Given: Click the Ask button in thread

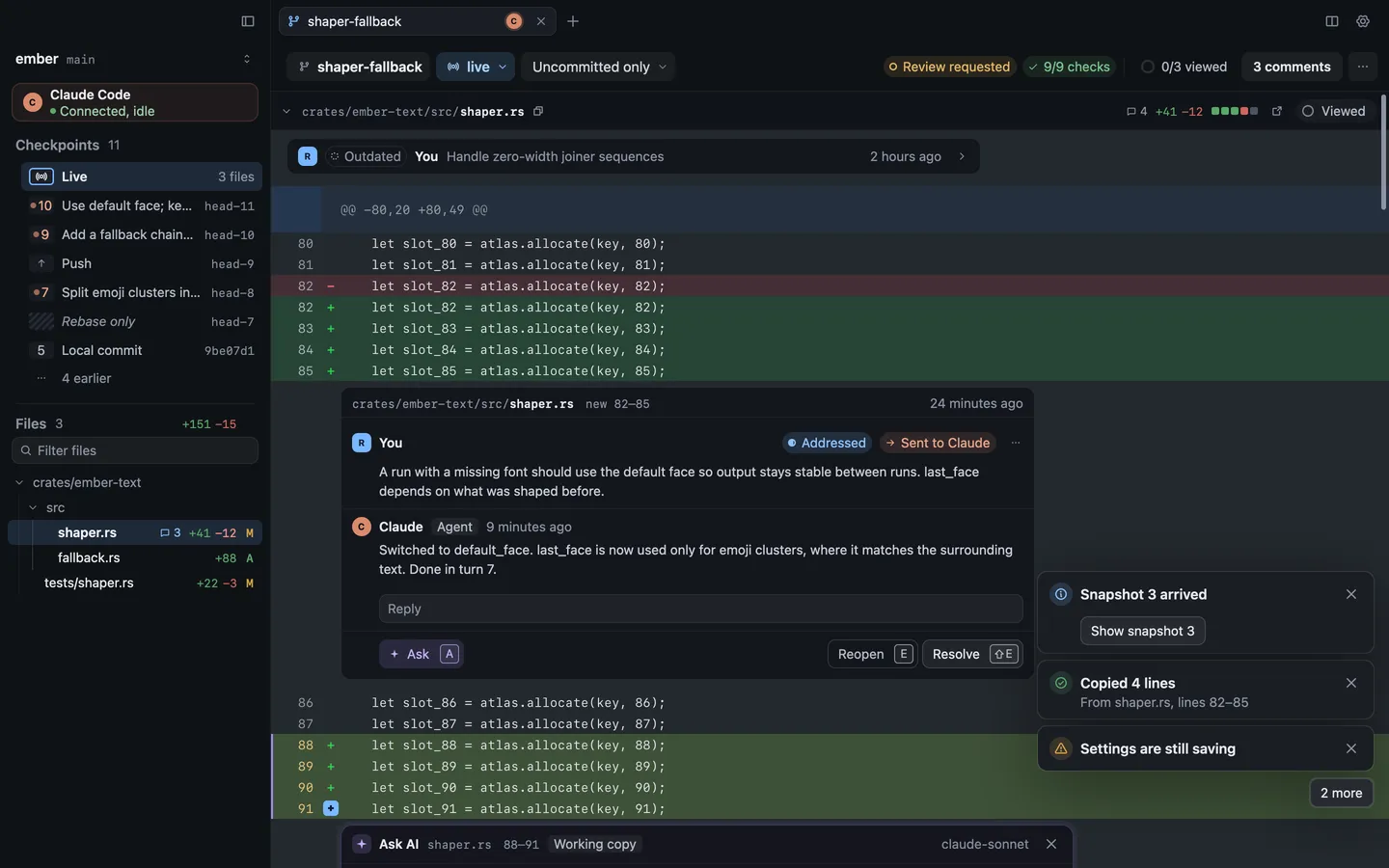Looking at the screenshot, I should click(x=422, y=654).
